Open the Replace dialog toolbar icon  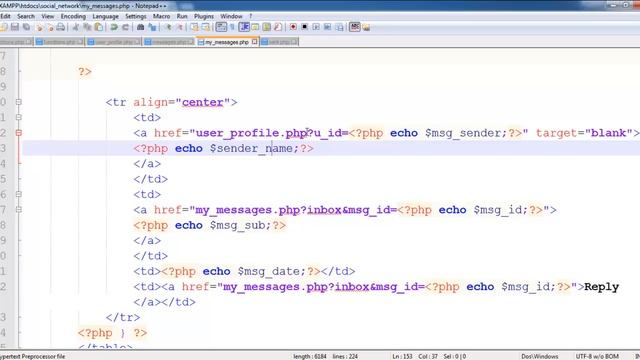pos(152,27)
